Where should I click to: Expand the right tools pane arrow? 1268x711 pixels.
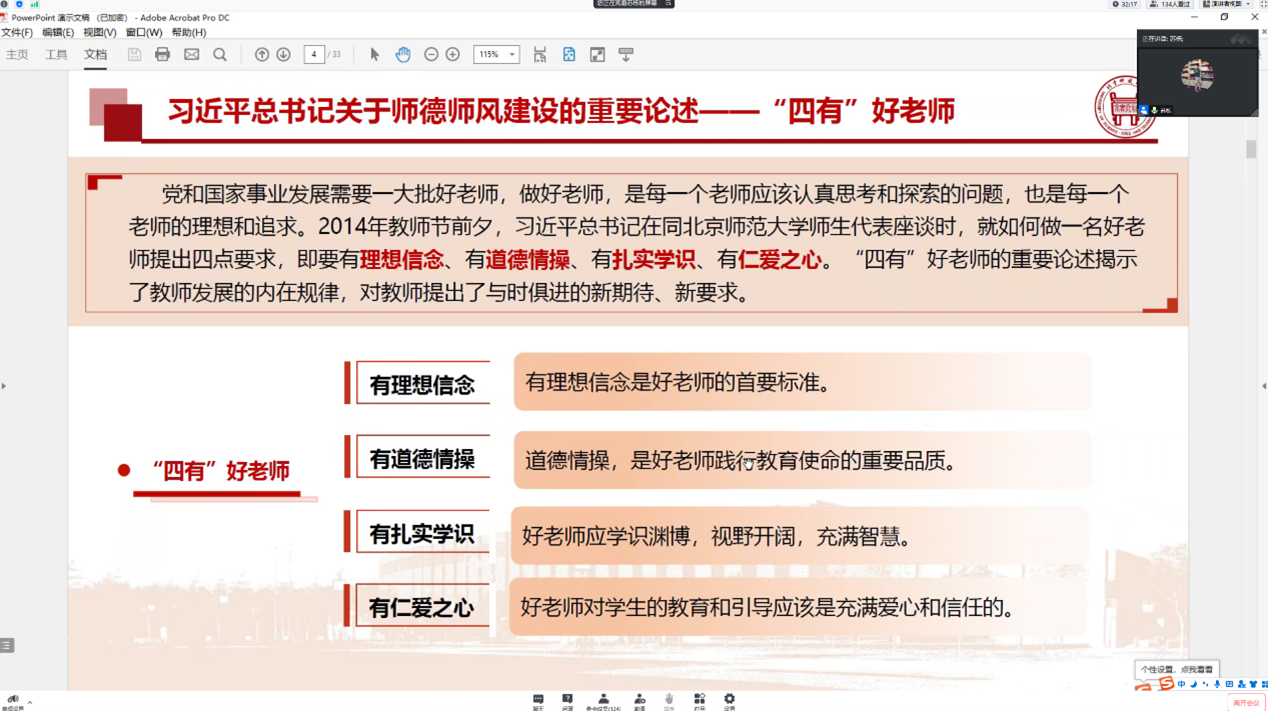[1263, 385]
